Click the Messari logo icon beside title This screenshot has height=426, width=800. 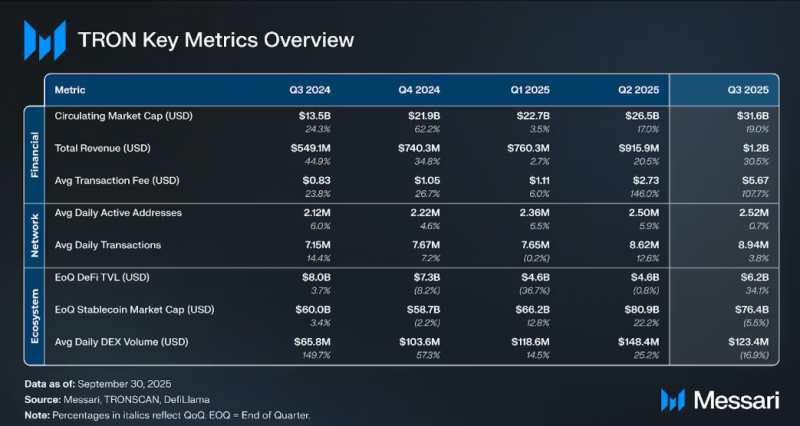(45, 40)
